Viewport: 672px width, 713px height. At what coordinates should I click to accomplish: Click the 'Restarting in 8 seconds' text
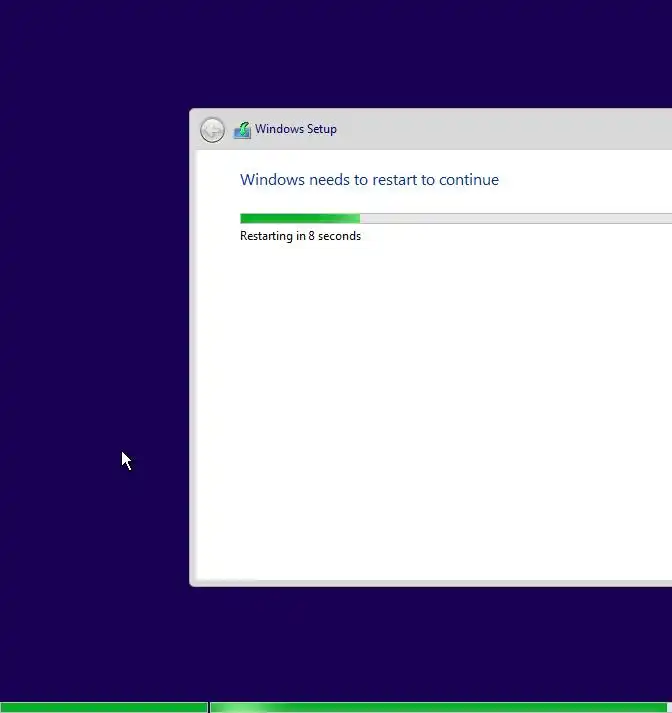click(x=300, y=236)
